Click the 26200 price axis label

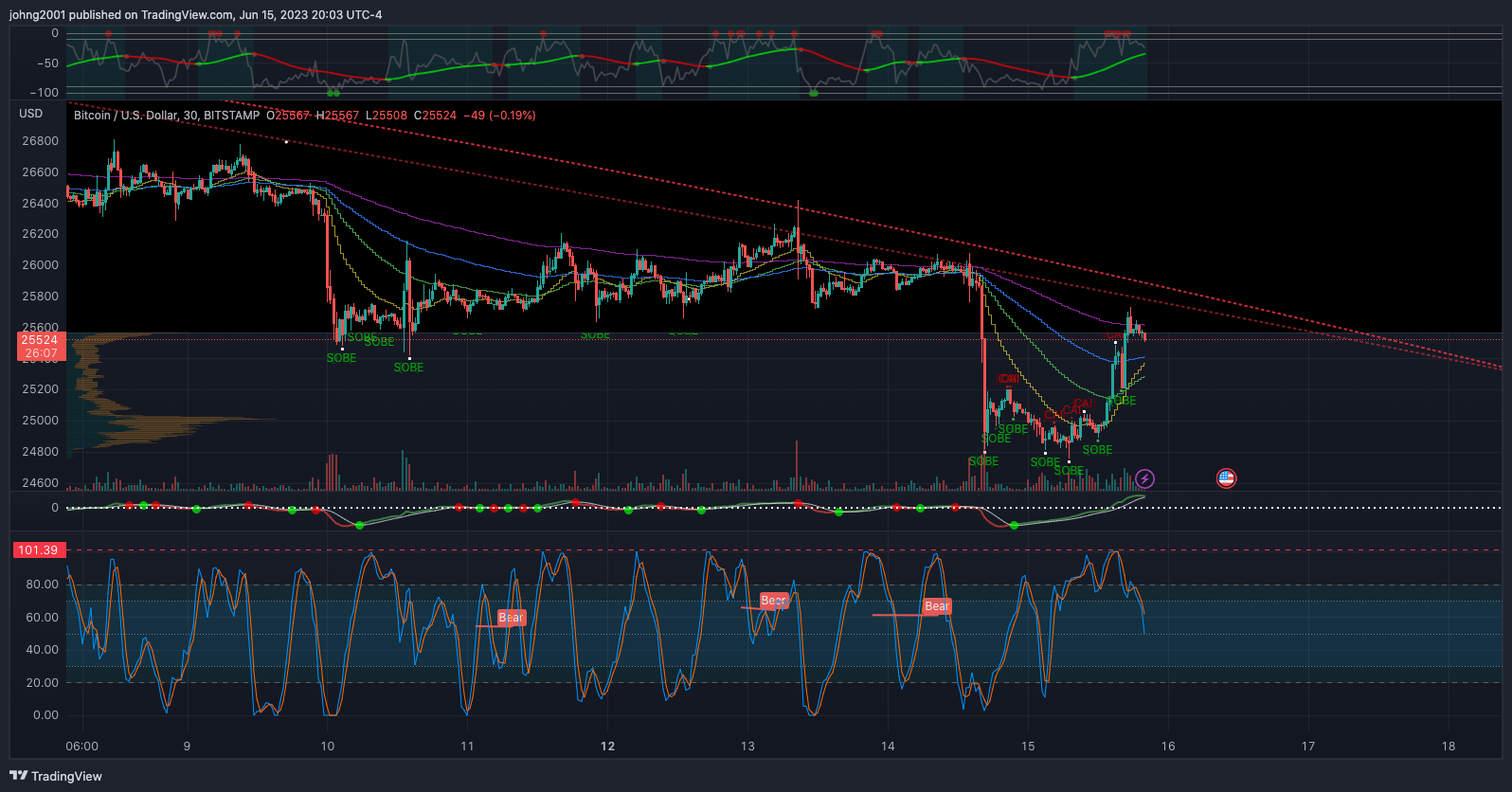[x=40, y=234]
